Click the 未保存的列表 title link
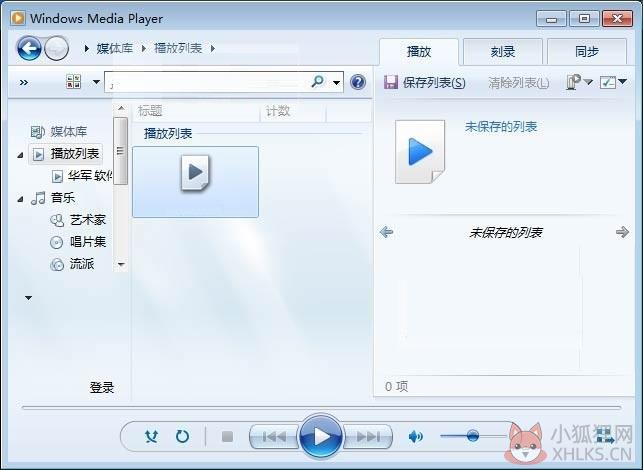This screenshot has height=470, width=643. tap(501, 127)
